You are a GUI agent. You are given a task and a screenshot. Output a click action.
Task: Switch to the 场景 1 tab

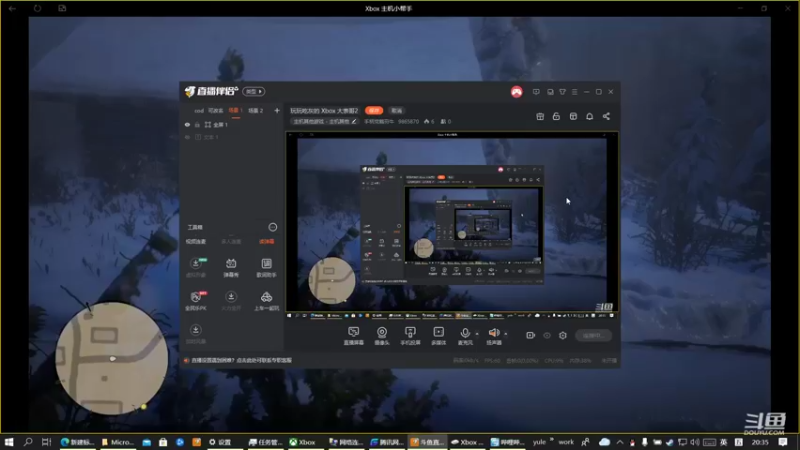click(235, 110)
